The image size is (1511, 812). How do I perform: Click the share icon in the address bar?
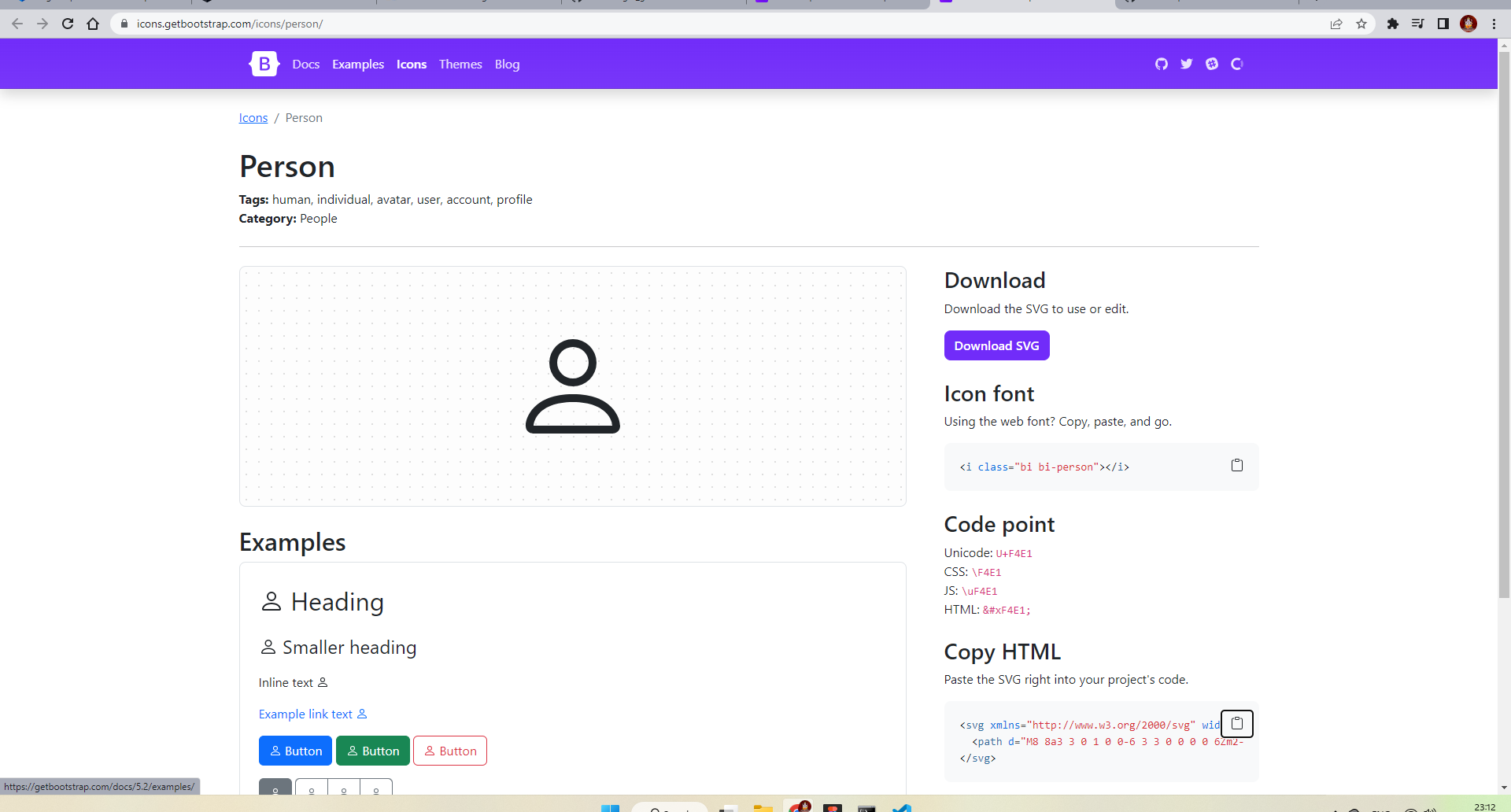click(x=1336, y=24)
